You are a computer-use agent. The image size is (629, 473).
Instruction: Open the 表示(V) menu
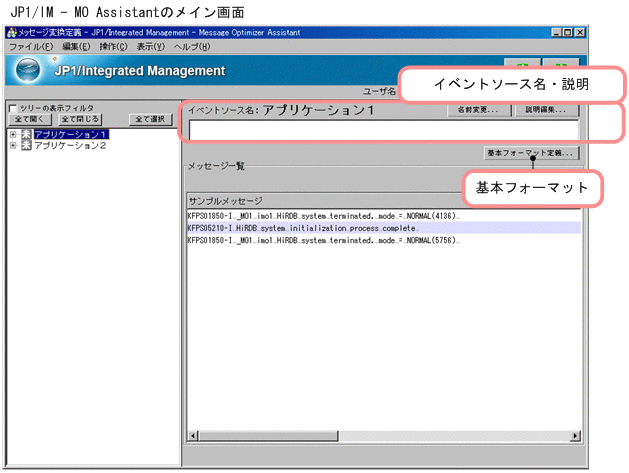(150, 47)
